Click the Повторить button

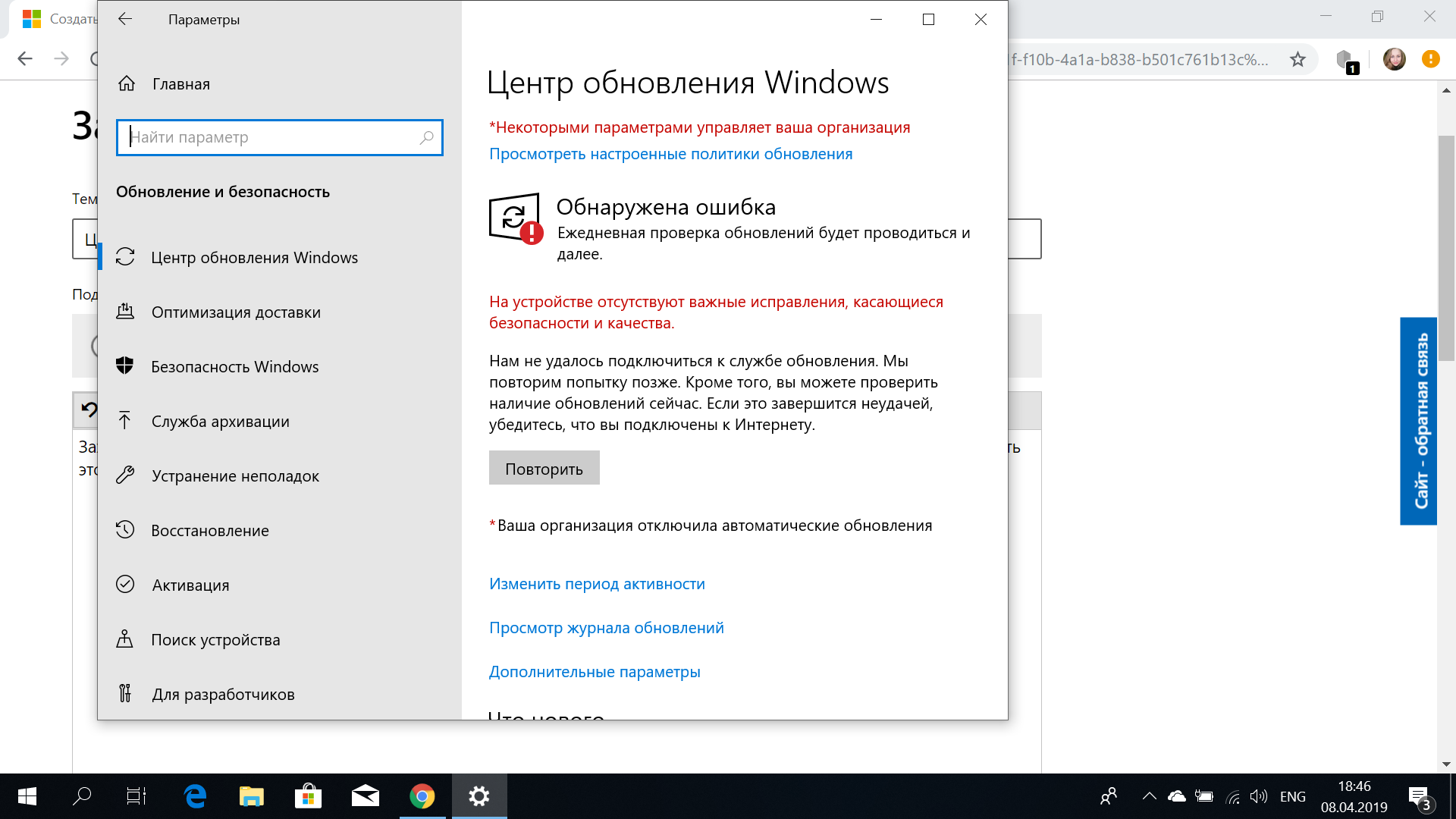point(544,468)
